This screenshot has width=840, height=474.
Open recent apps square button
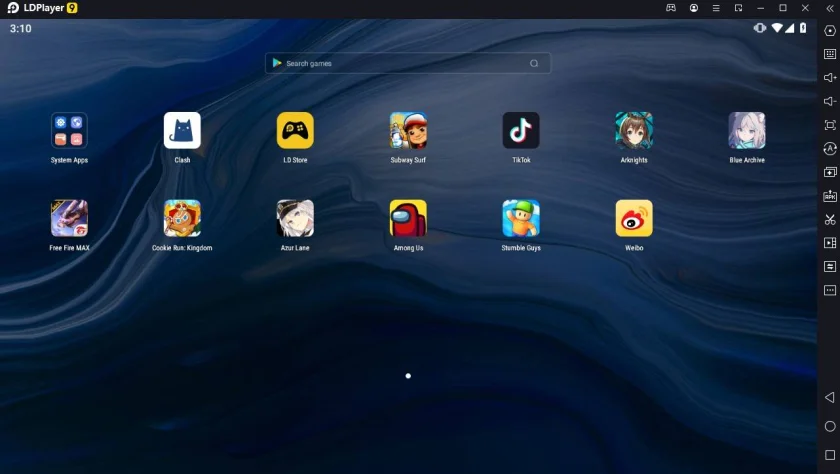coord(830,455)
